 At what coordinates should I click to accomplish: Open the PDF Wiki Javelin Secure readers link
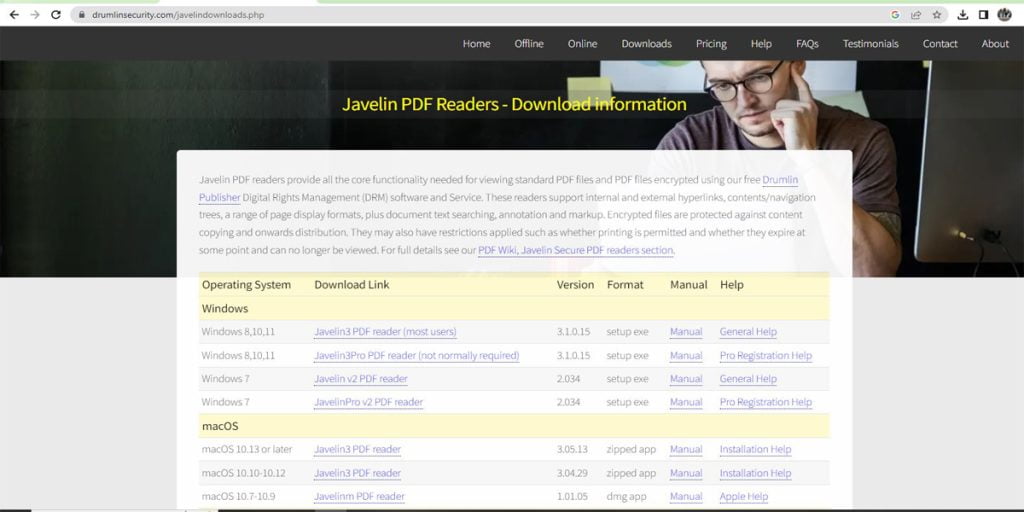(x=575, y=250)
